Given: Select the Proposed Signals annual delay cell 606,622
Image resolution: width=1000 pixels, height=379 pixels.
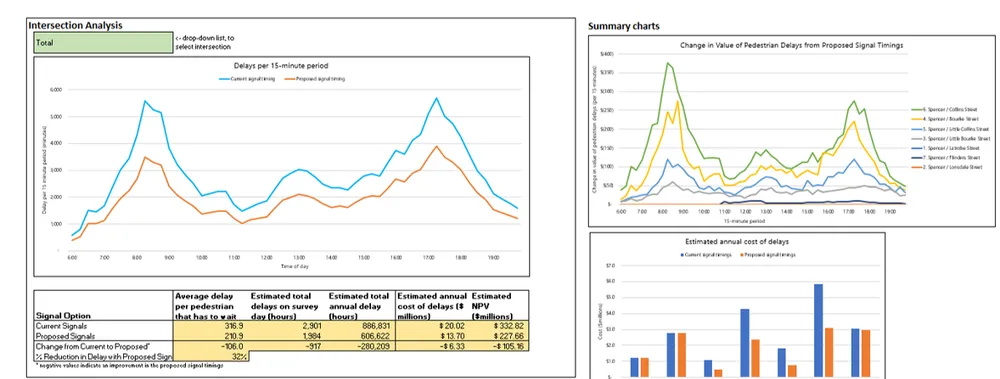Looking at the screenshot, I should pos(361,336).
